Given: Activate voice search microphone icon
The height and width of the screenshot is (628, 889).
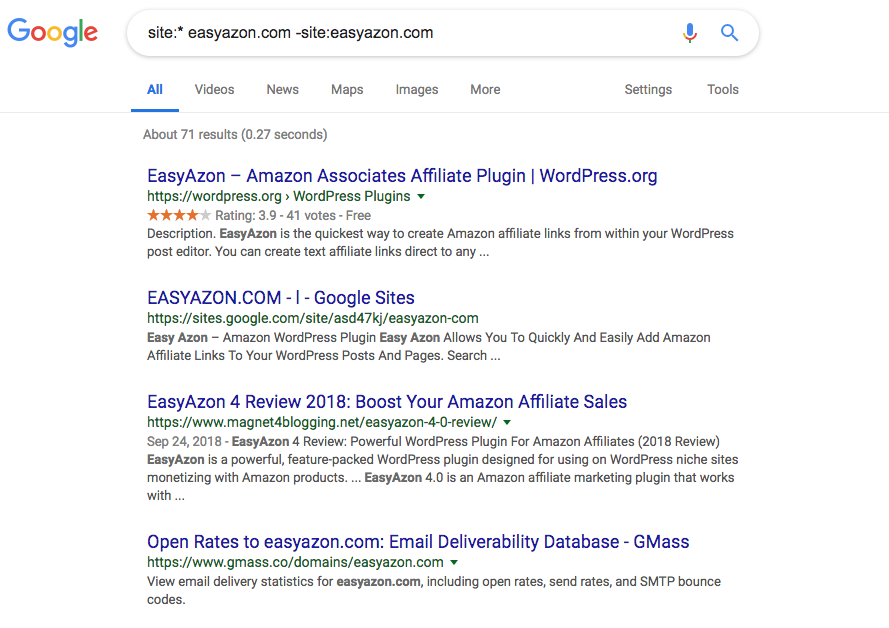Looking at the screenshot, I should click(x=689, y=33).
